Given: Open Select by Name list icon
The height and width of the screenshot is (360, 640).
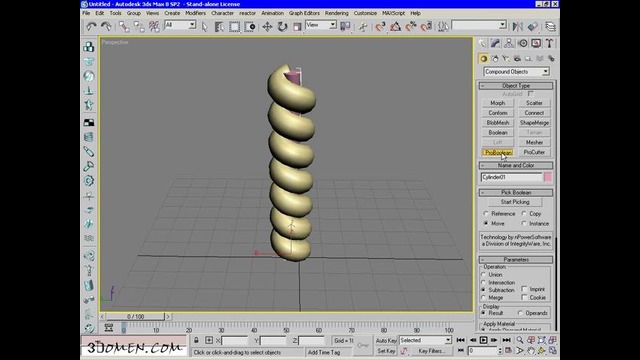Looking at the screenshot, I should (219, 27).
